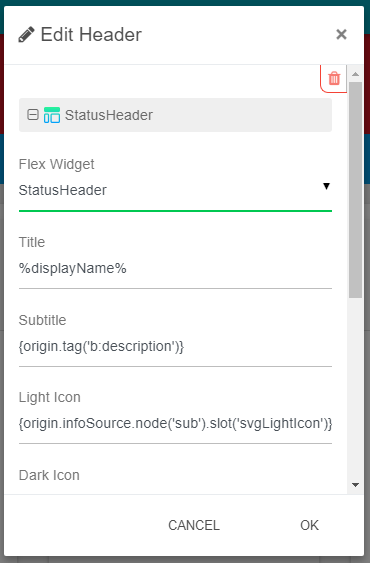Focus the Subtitle input field

coord(175,346)
